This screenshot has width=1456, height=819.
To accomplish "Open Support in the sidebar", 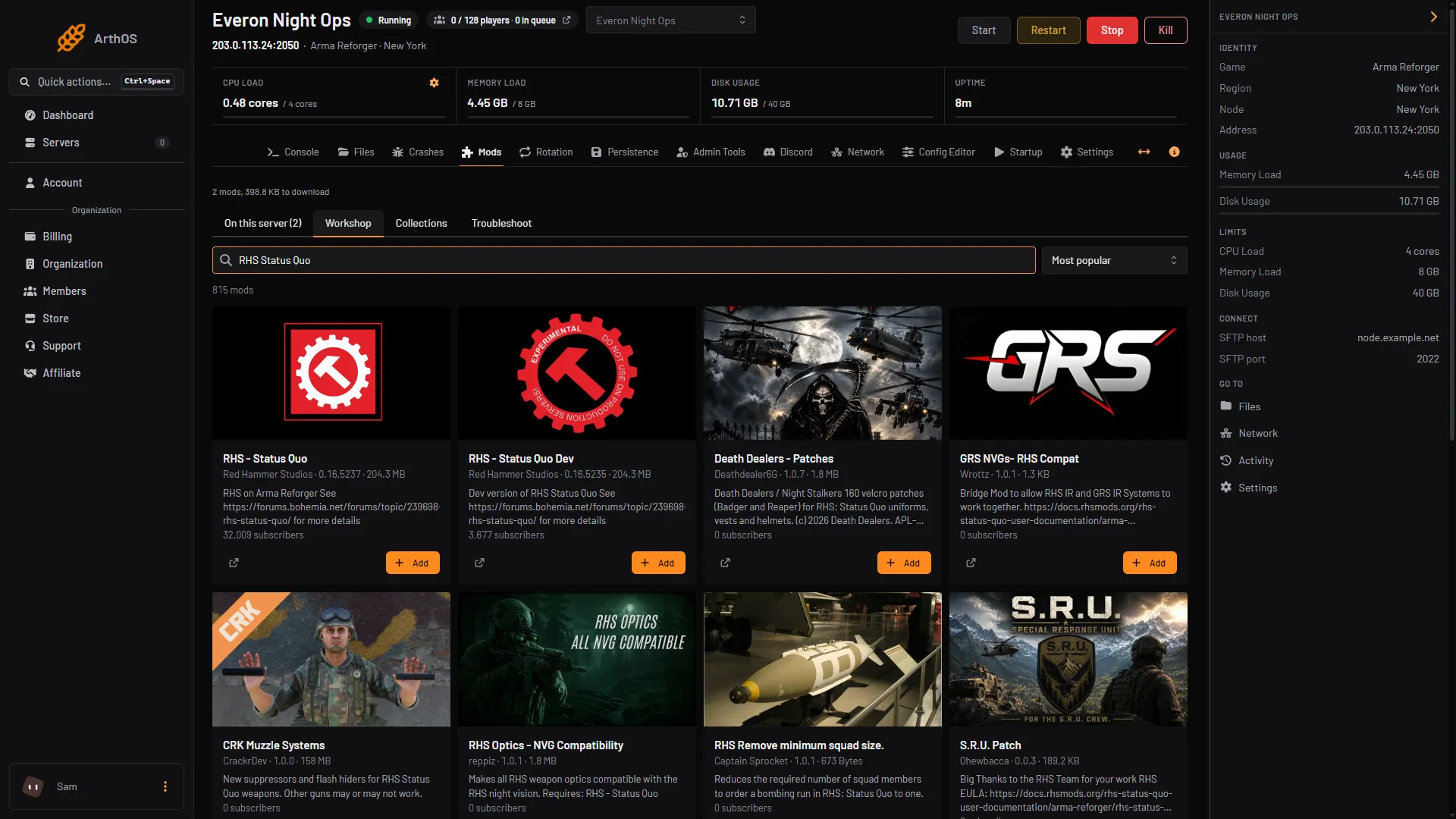I will point(96,346).
